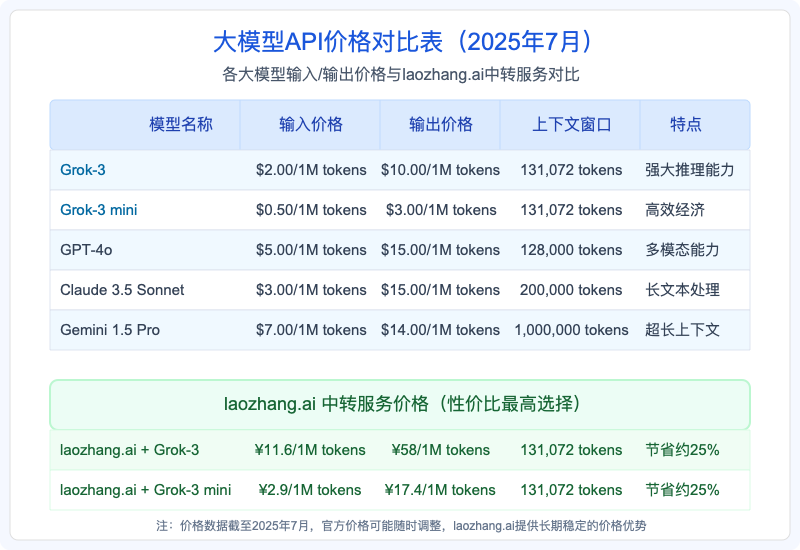This screenshot has height=550, width=800.
Task: Click the GPT-4o model name cell
Action: 86,249
